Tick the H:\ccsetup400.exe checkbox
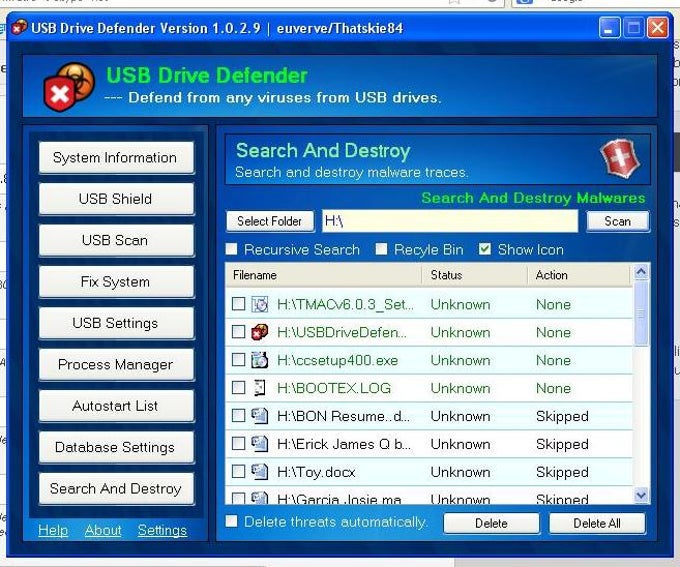 point(238,360)
